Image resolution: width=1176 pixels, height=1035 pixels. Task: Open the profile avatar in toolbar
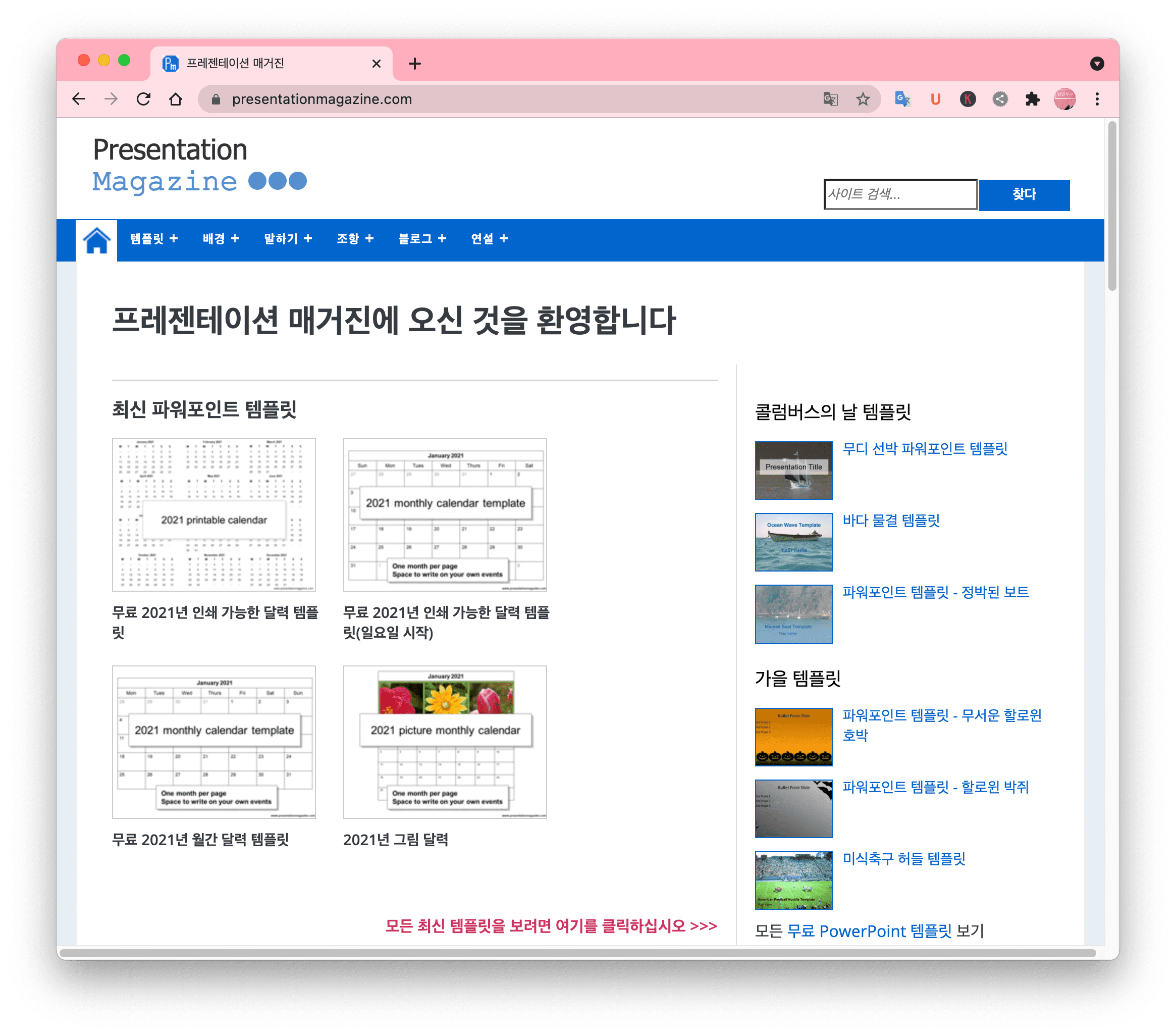pyautogui.click(x=1064, y=99)
